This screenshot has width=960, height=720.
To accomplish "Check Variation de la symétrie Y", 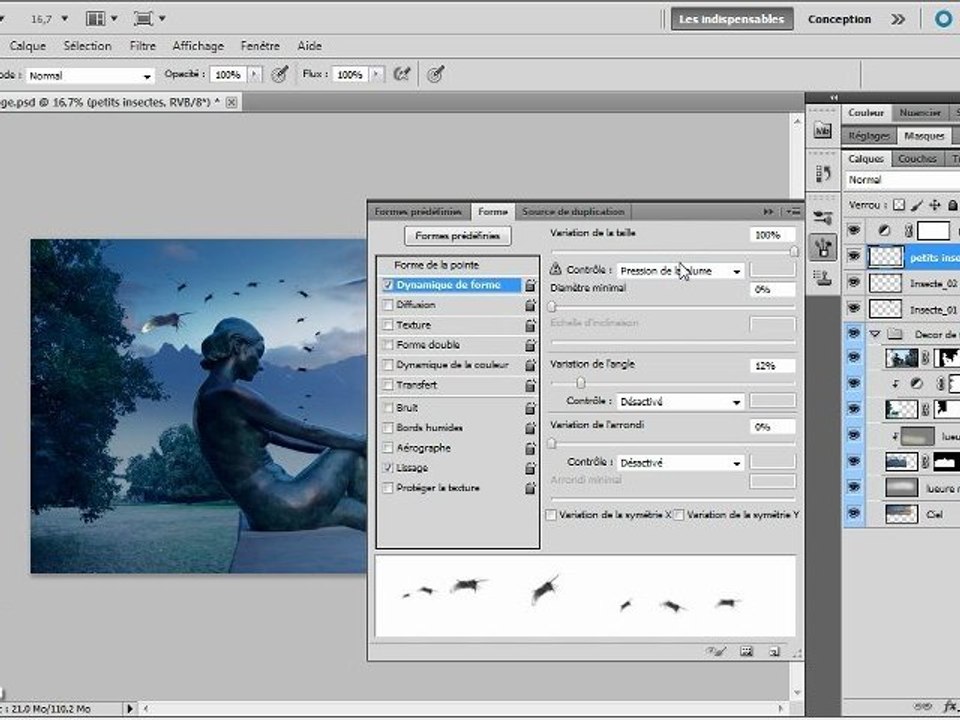I will (x=679, y=515).
